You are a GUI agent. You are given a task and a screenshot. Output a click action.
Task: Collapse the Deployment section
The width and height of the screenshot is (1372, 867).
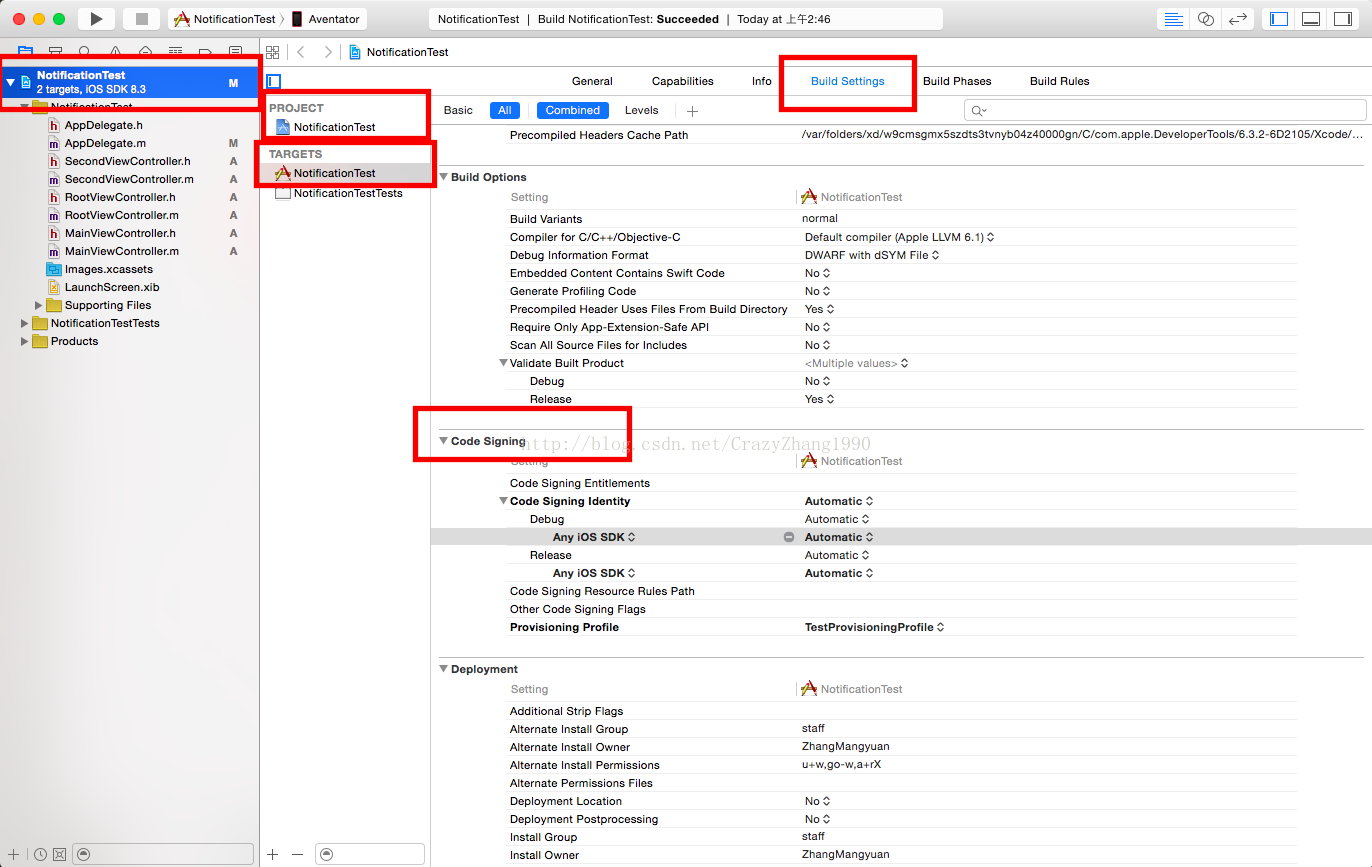tap(444, 669)
